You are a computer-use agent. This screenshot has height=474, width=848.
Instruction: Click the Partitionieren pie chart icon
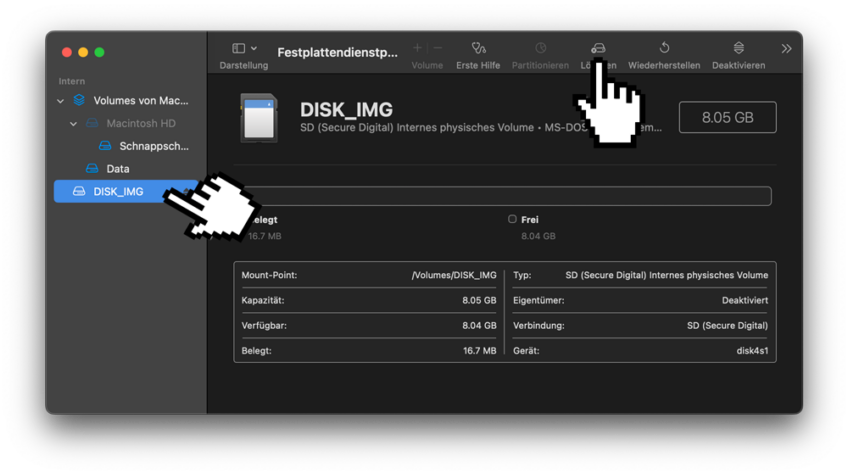[x=540, y=48]
